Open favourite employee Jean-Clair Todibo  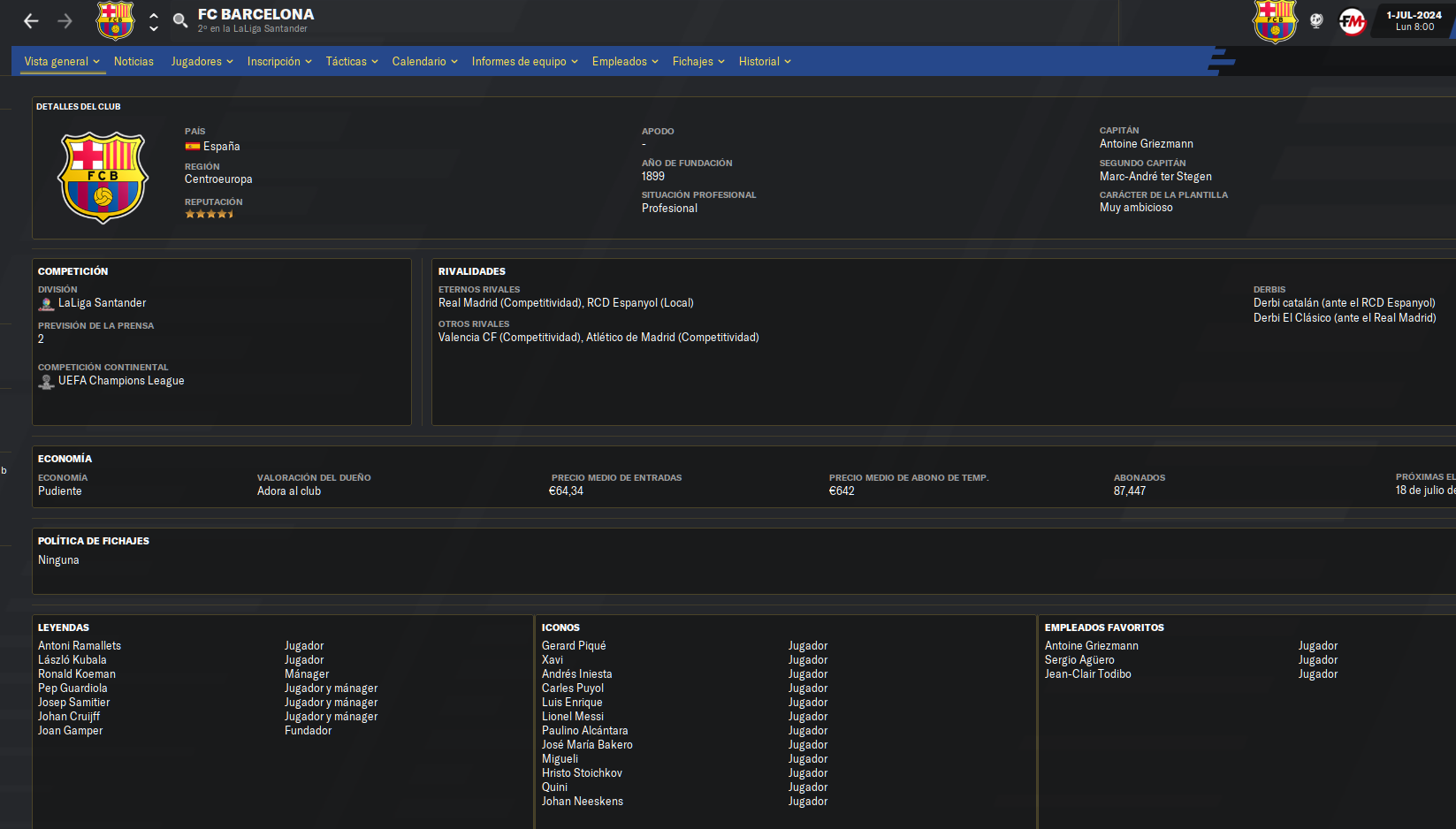1088,674
